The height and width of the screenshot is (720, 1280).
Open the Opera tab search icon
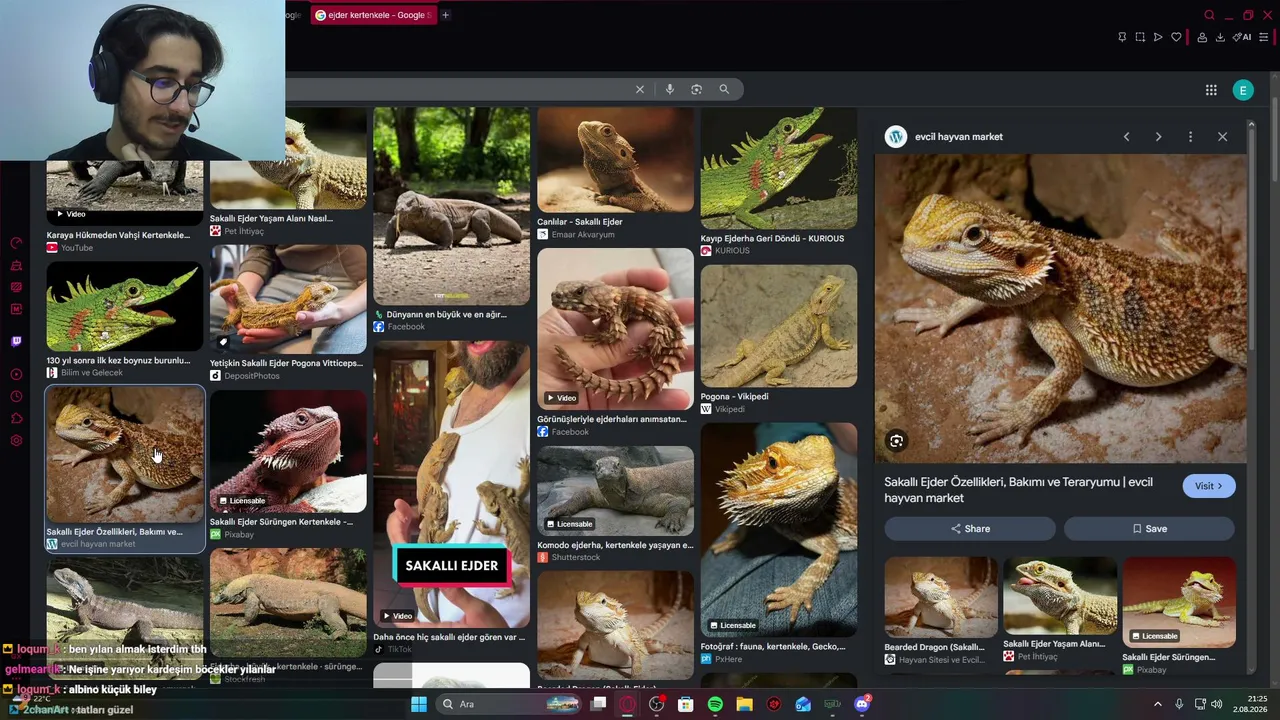(x=1209, y=15)
